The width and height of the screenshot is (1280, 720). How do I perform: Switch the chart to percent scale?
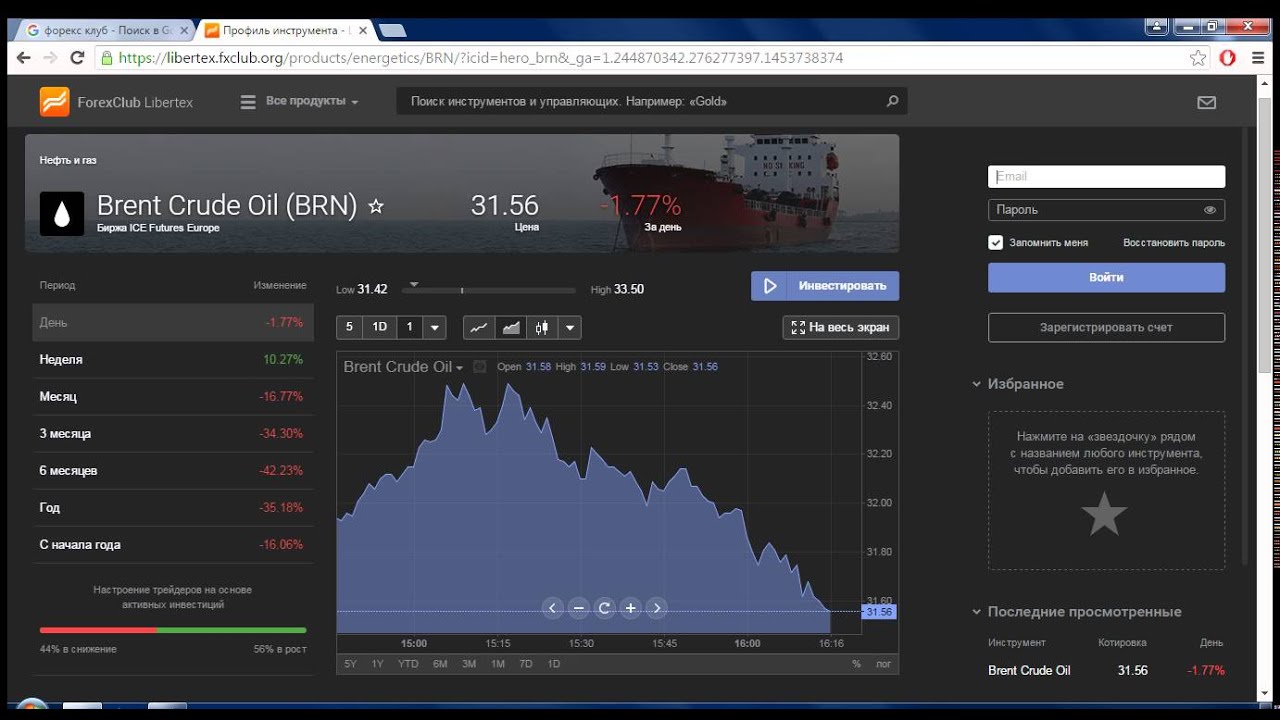[856, 664]
